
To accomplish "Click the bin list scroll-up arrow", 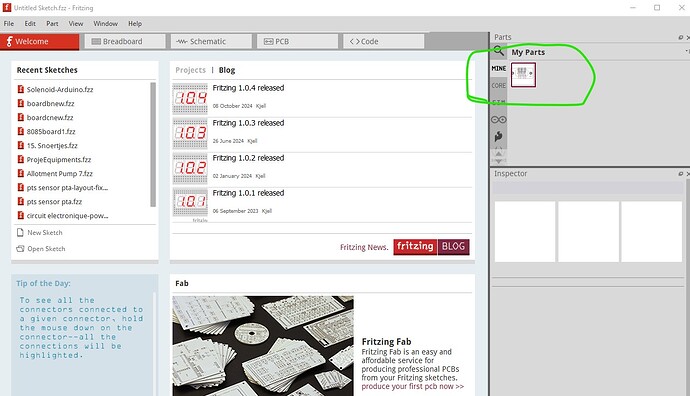I will coord(499,154).
